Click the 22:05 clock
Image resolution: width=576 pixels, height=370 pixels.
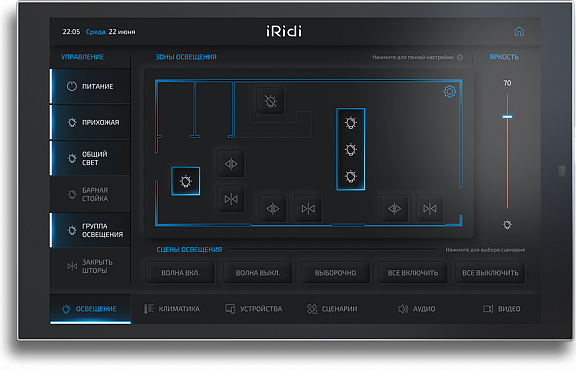[x=71, y=32]
